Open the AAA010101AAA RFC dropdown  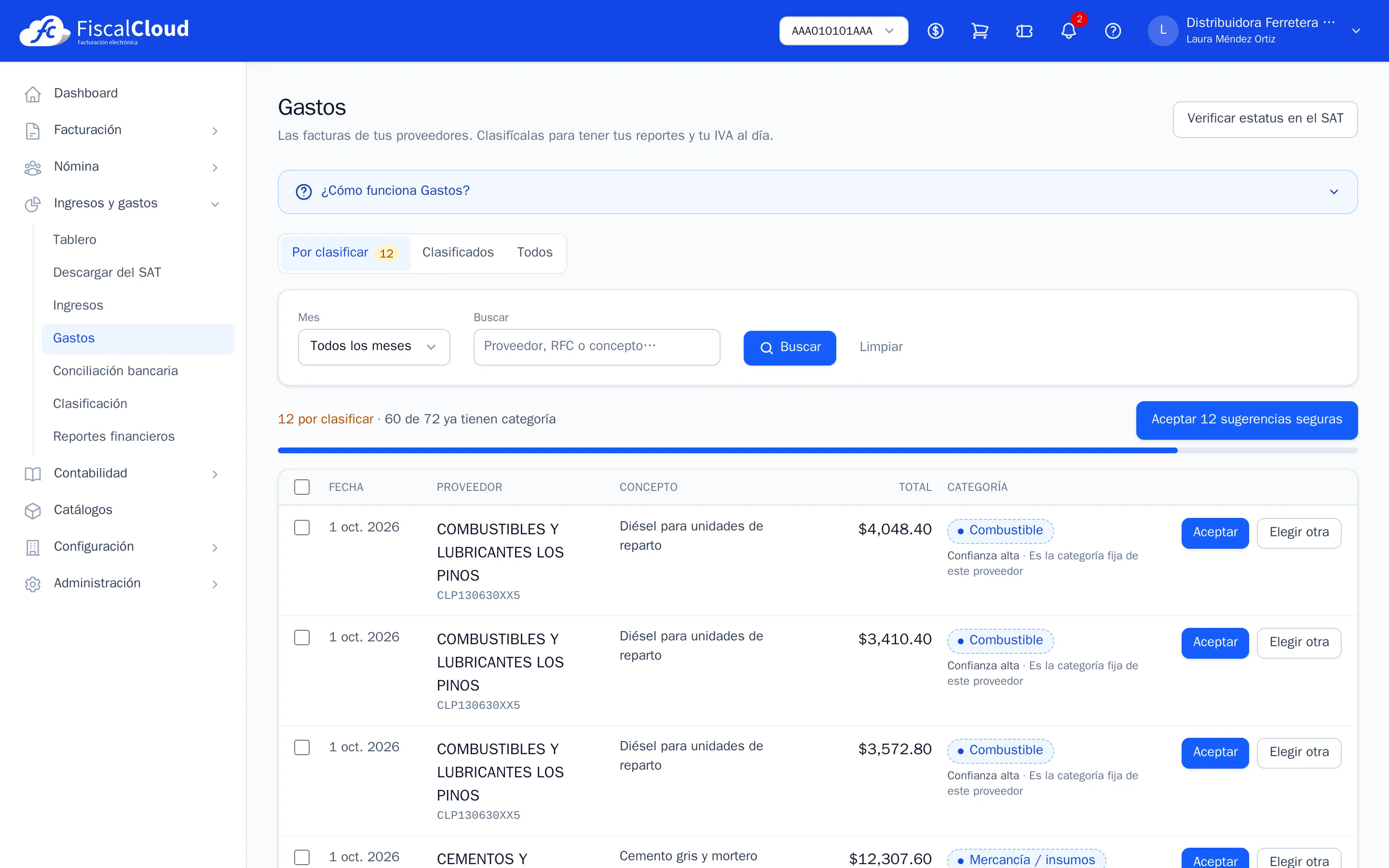[x=843, y=31]
